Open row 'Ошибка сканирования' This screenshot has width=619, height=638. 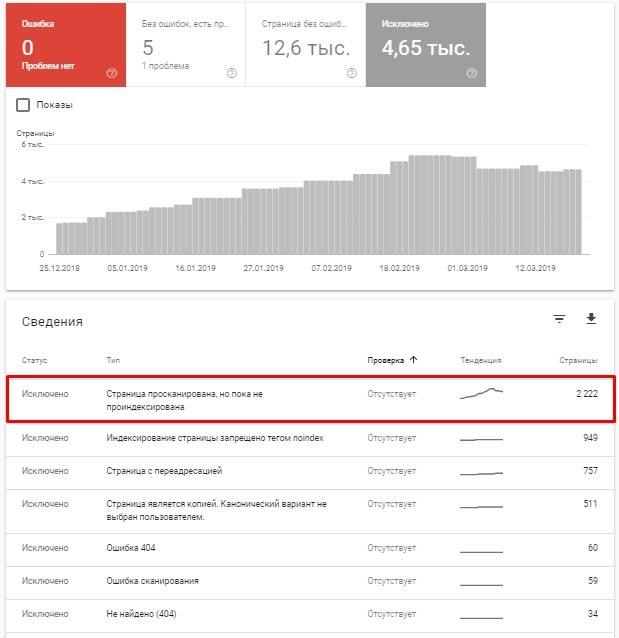[x=310, y=583]
